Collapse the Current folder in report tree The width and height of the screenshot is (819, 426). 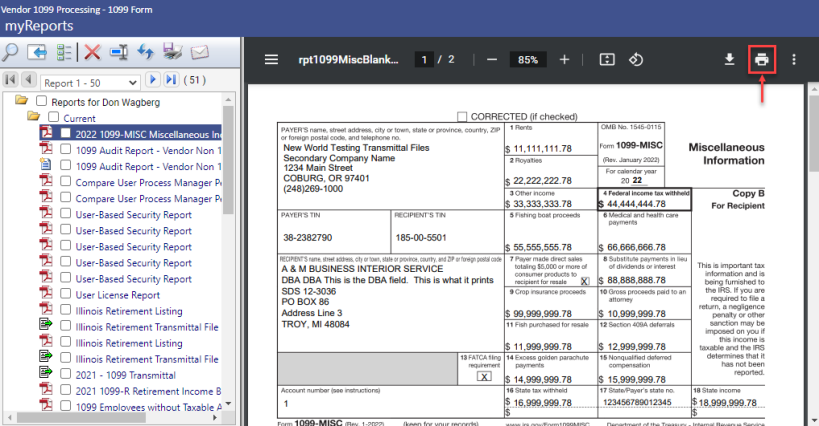click(33, 117)
